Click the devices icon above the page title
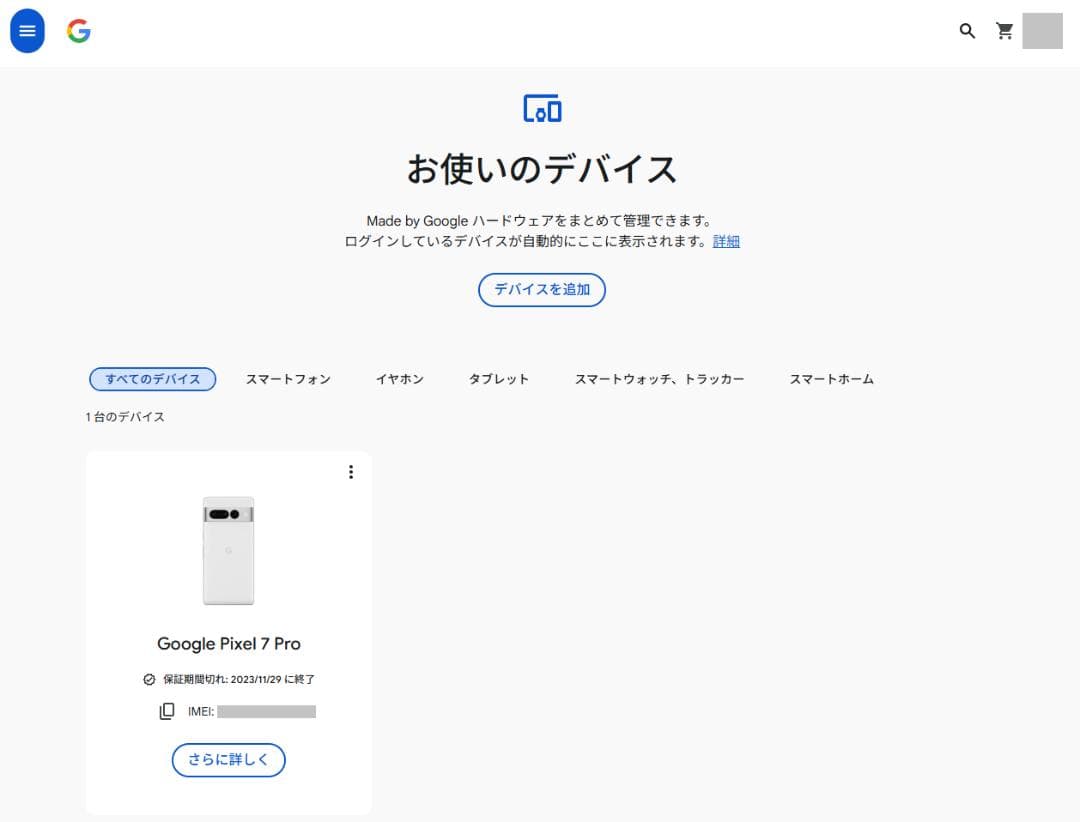 [541, 109]
